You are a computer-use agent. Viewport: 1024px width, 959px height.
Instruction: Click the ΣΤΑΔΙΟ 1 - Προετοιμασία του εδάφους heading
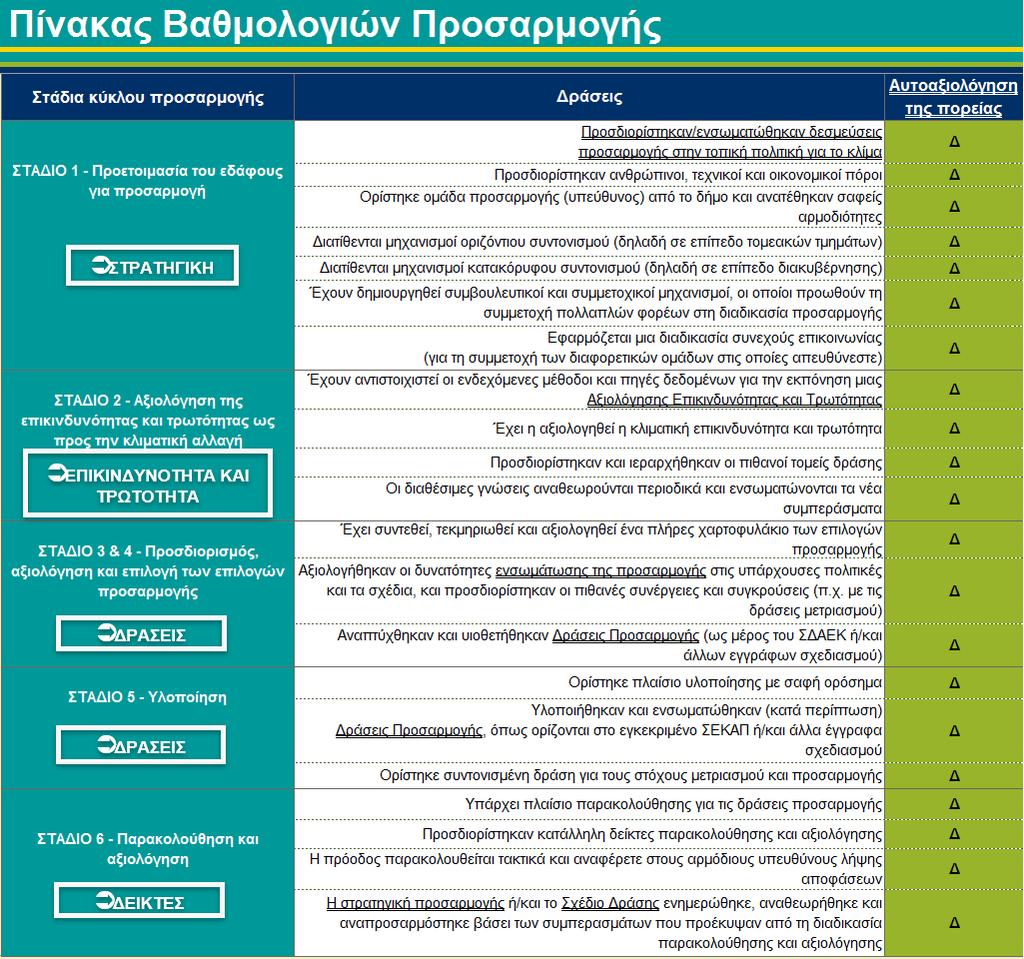[x=148, y=181]
